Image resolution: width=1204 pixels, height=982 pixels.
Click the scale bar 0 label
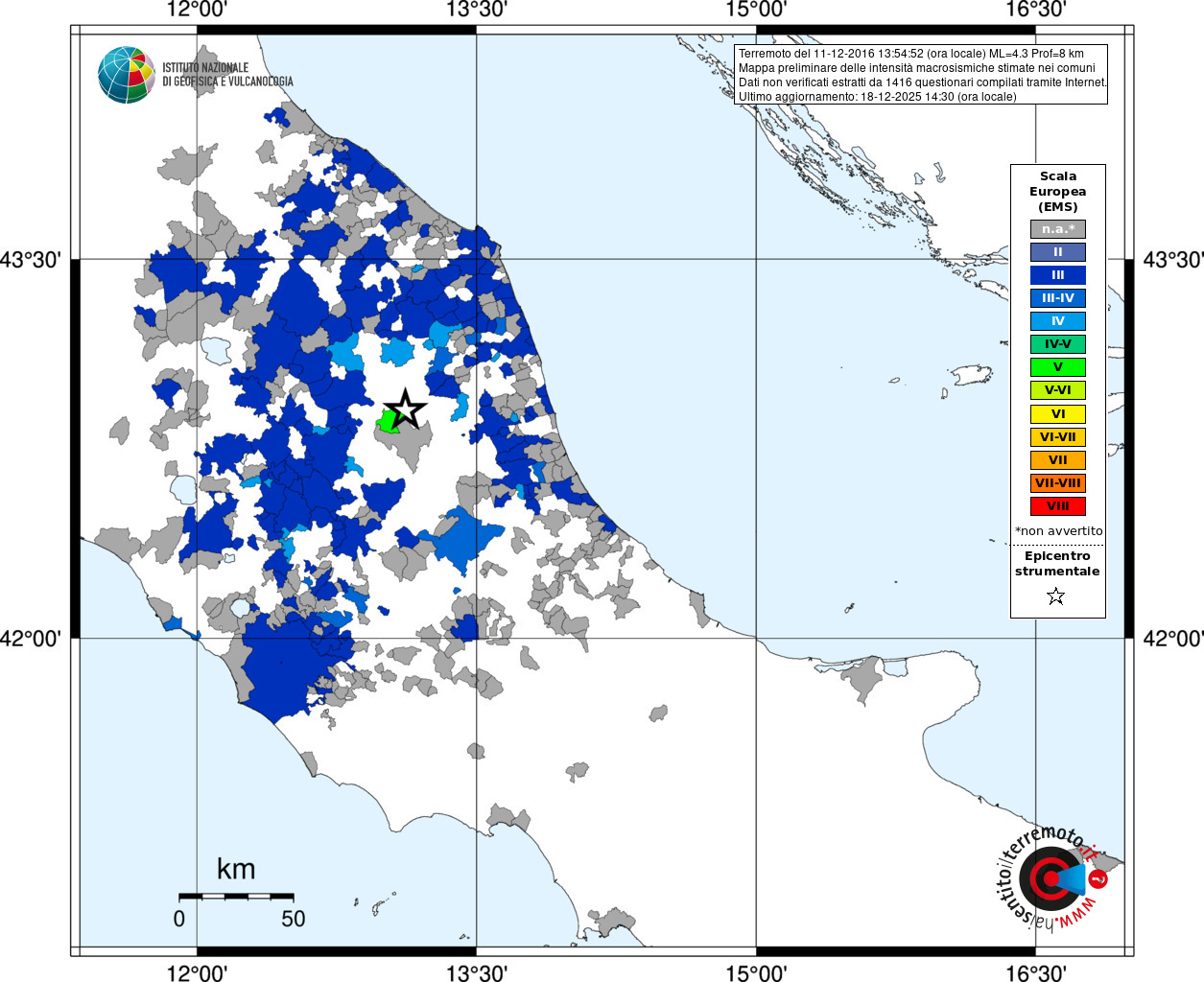coord(179,919)
